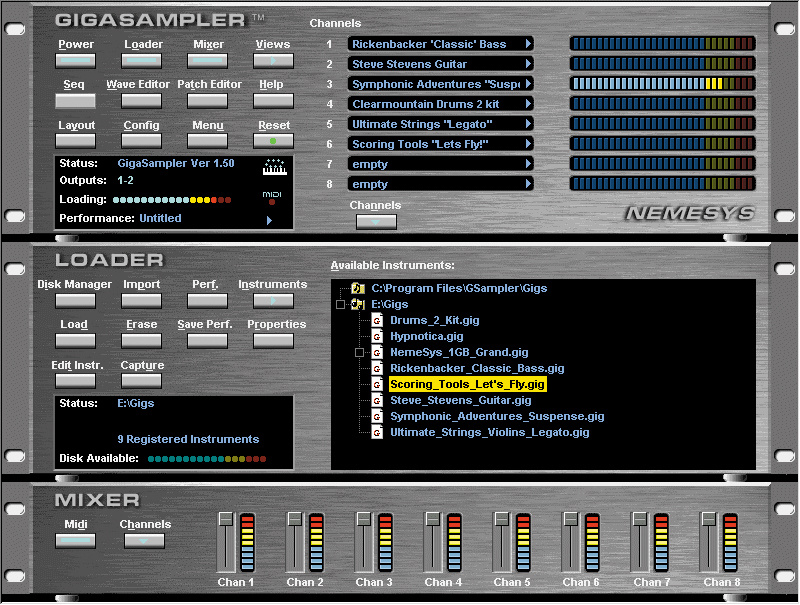This screenshot has width=800, height=605.
Task: Collapse the E:\Gigs tree node
Action: (341, 304)
